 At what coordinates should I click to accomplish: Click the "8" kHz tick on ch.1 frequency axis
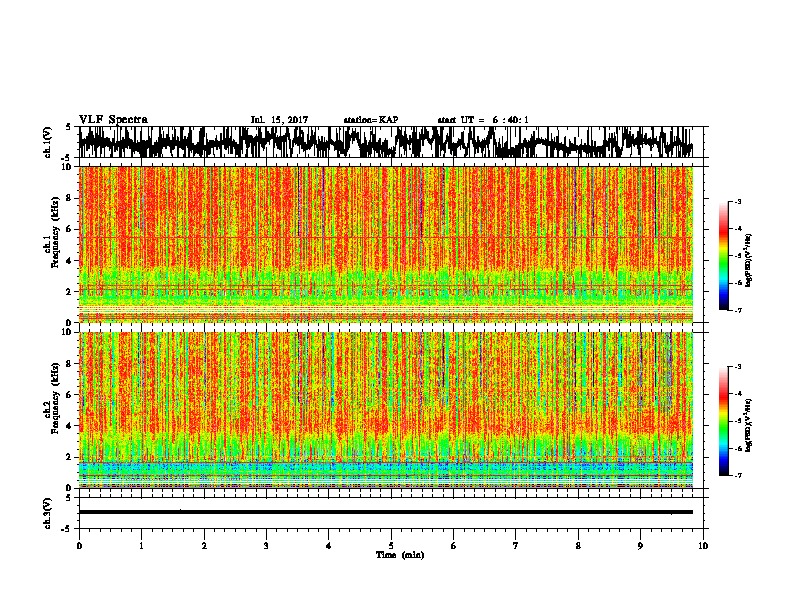pyautogui.click(x=69, y=198)
